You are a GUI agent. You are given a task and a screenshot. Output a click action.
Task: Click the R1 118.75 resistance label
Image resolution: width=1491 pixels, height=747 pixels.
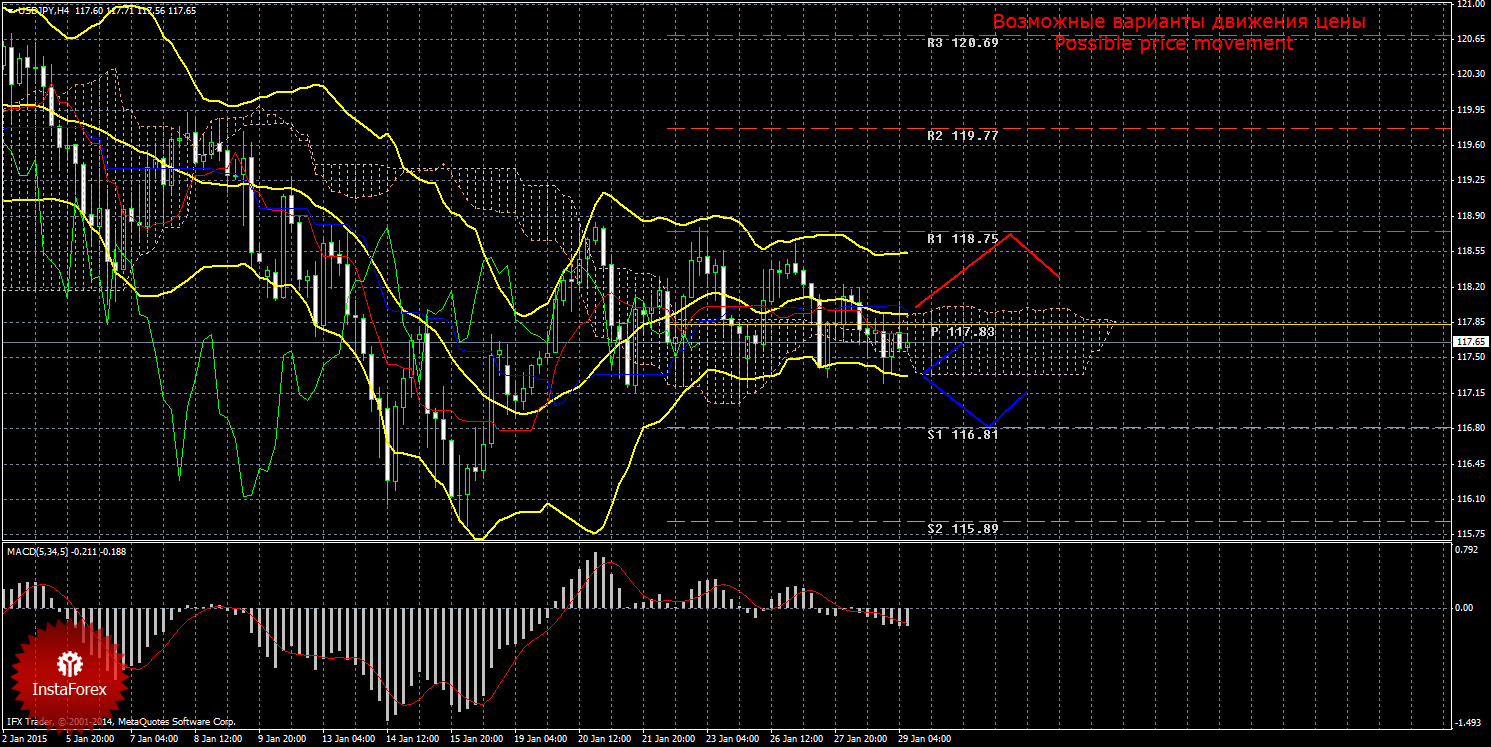962,240
